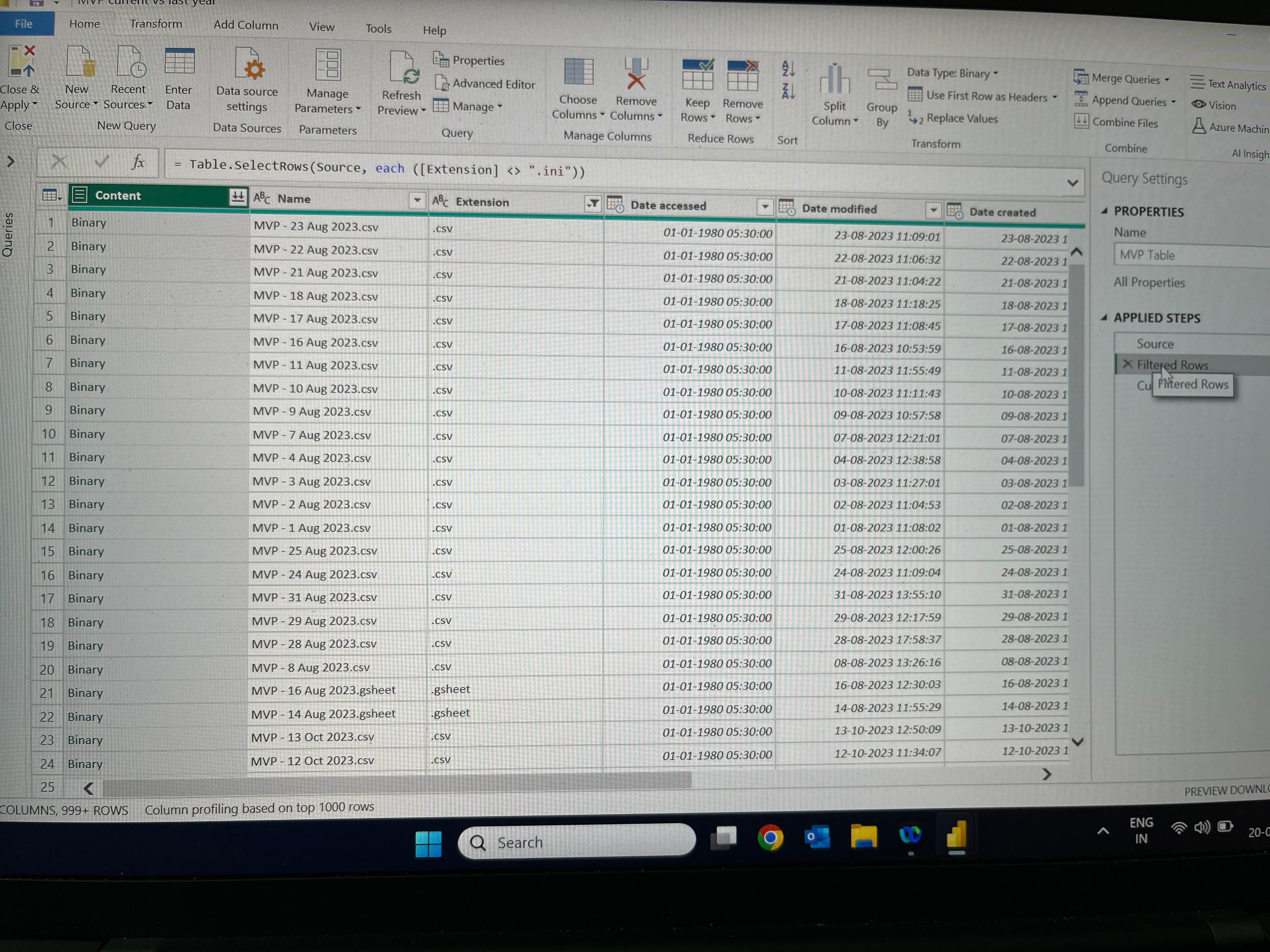Open Text Analytics
The height and width of the screenshot is (952, 1270).
pos(1228,84)
